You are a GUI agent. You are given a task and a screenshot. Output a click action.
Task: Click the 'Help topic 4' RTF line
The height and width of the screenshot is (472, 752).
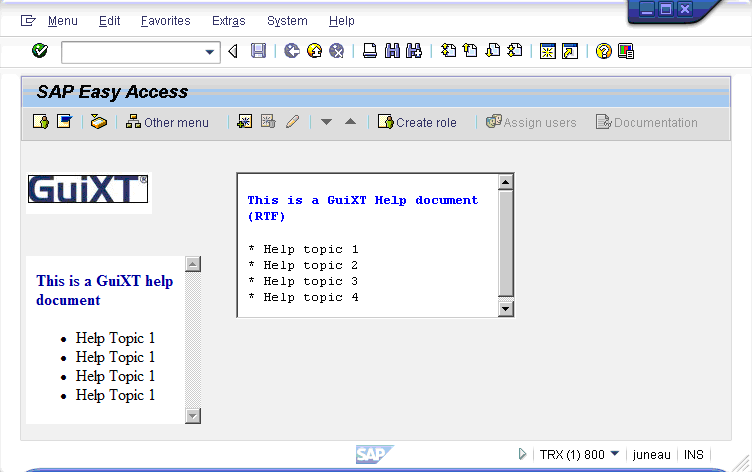coord(304,297)
